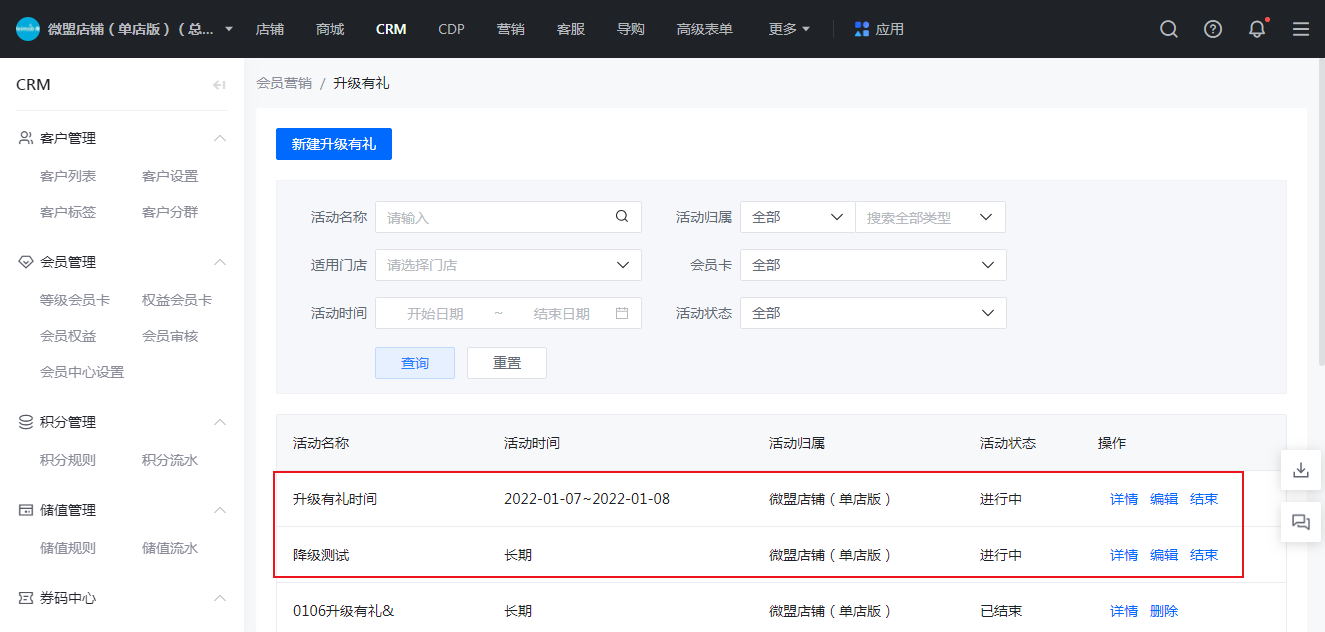The height and width of the screenshot is (632, 1325).
Task: Open 等级会员卡 in sidebar
Action: pyautogui.click(x=75, y=300)
